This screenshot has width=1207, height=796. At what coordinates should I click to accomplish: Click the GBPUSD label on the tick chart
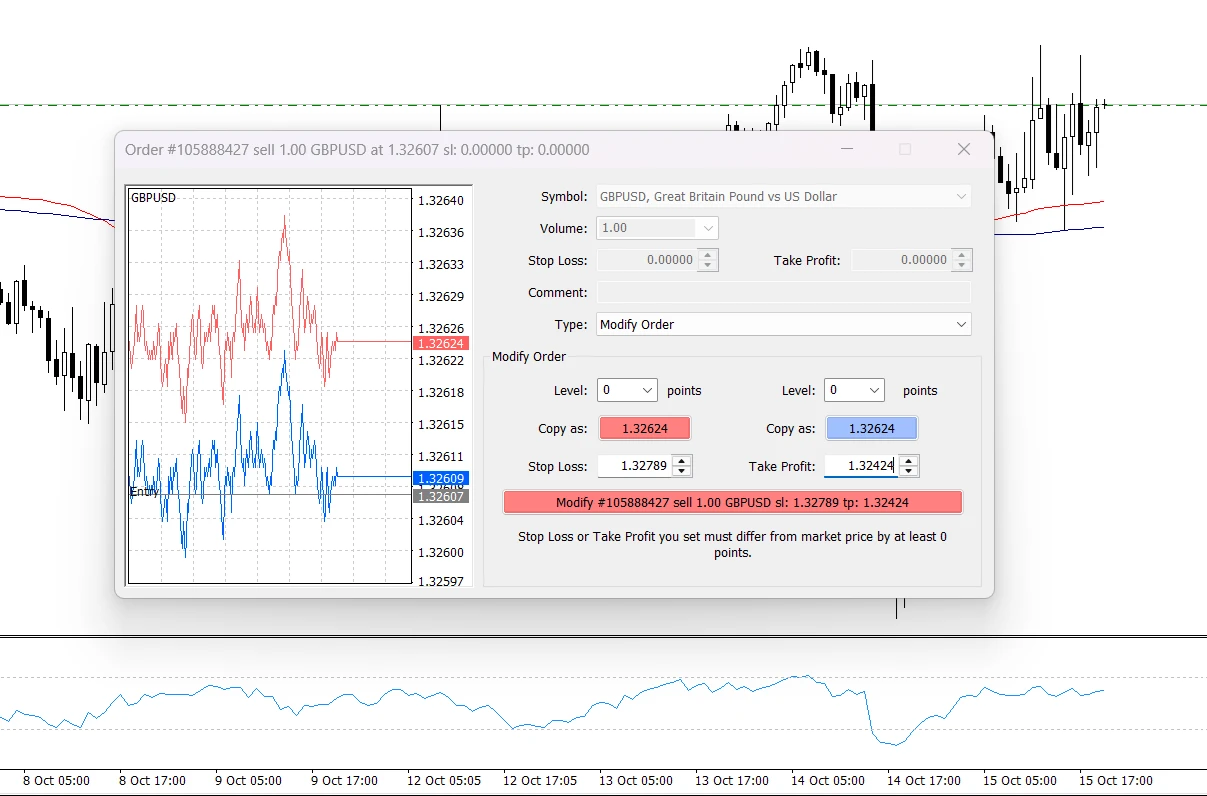click(153, 198)
